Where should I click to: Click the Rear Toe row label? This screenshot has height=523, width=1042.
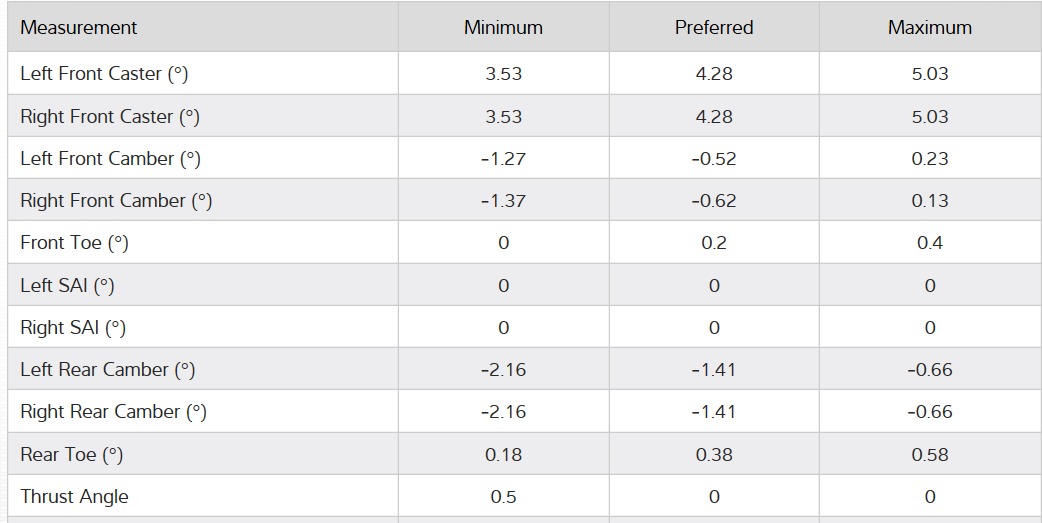coord(71,455)
